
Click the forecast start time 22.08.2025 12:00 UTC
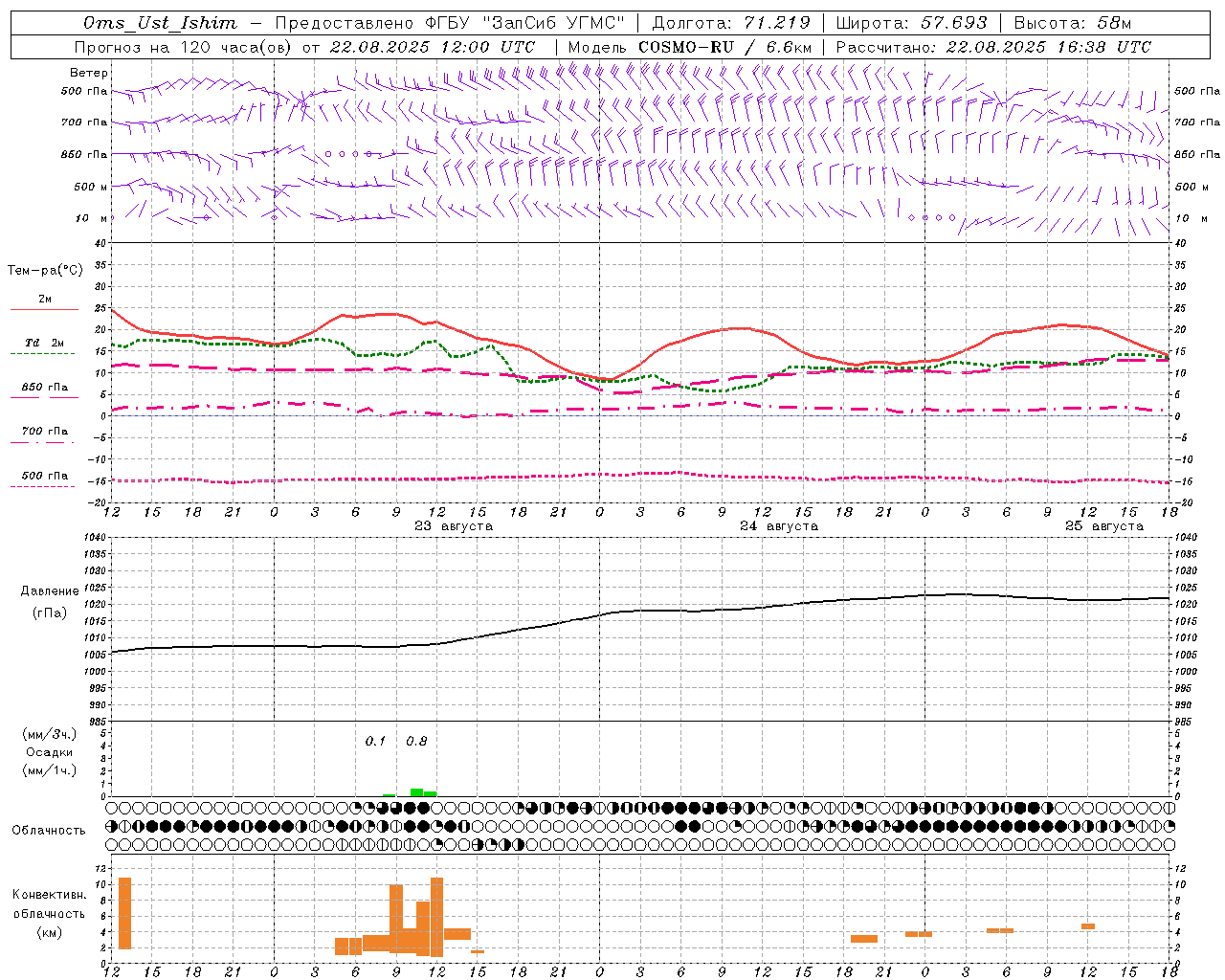433,47
